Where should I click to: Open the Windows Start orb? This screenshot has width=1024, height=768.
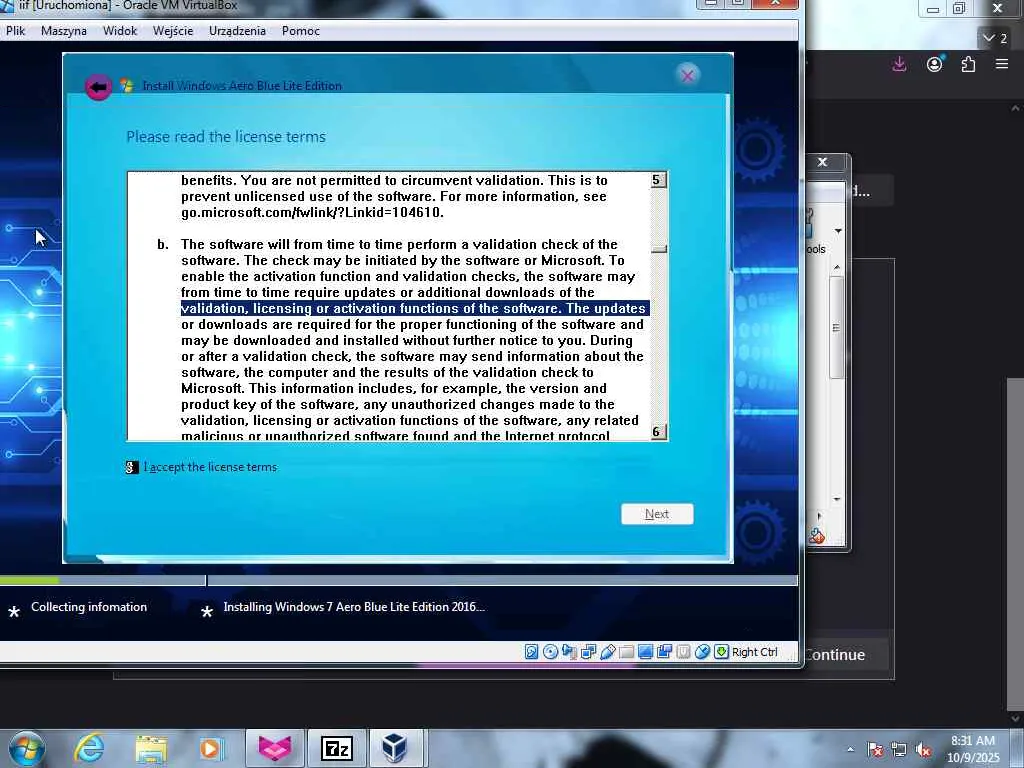coord(27,748)
